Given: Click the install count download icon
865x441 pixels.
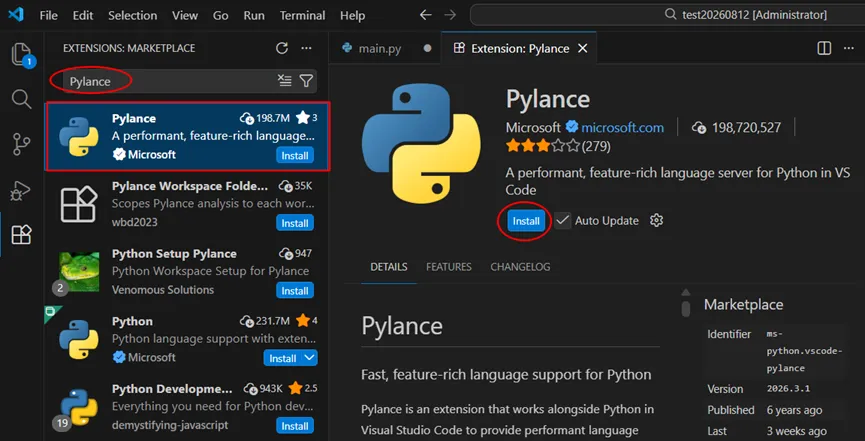Looking at the screenshot, I should point(699,127).
